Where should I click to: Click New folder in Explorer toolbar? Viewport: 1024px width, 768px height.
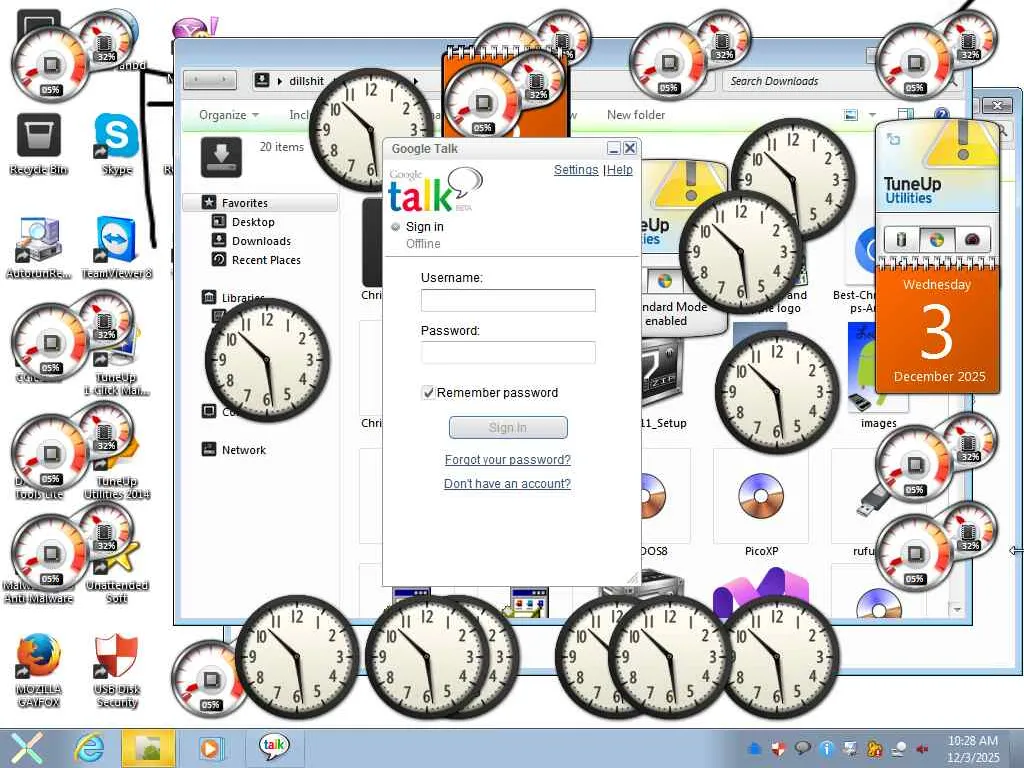(x=635, y=115)
